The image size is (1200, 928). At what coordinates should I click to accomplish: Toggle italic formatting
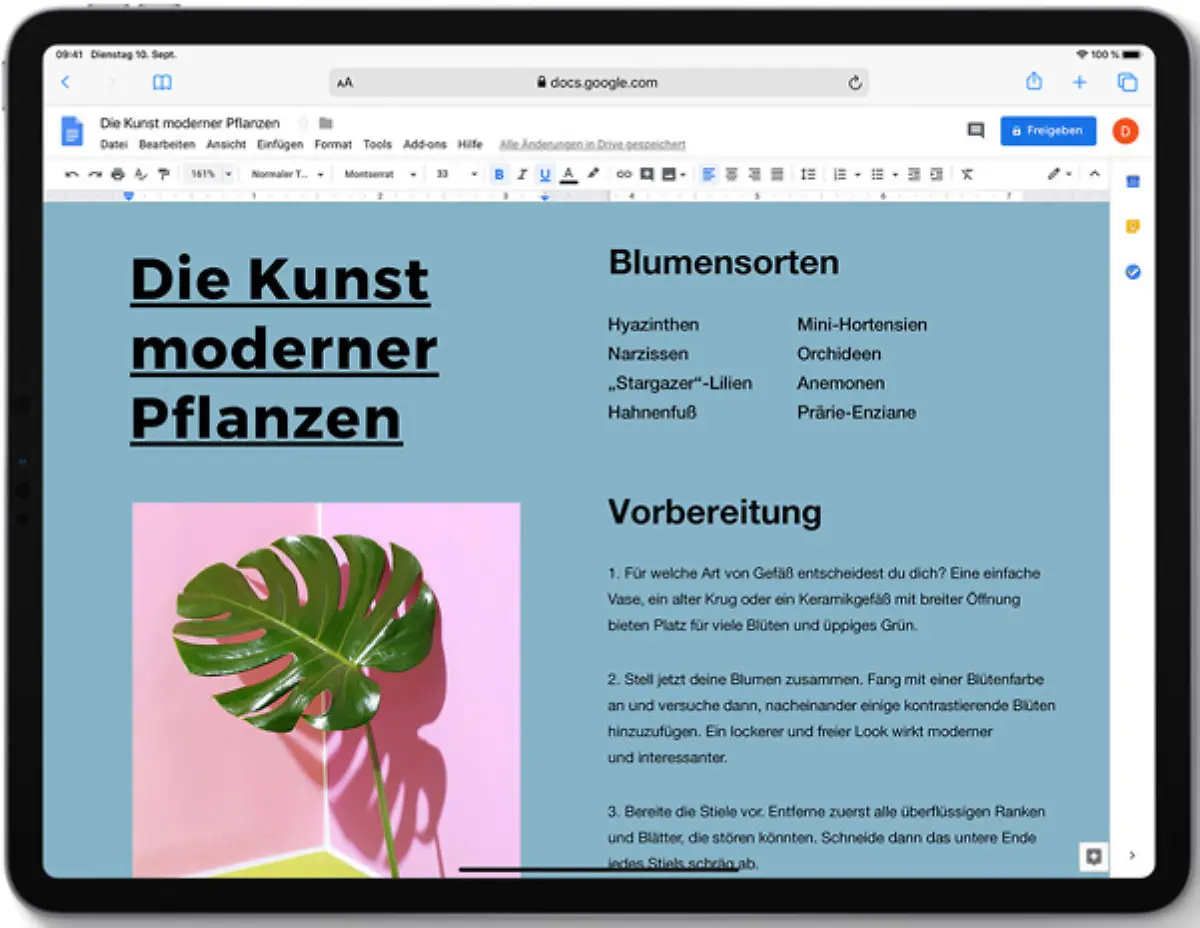pyautogui.click(x=522, y=174)
